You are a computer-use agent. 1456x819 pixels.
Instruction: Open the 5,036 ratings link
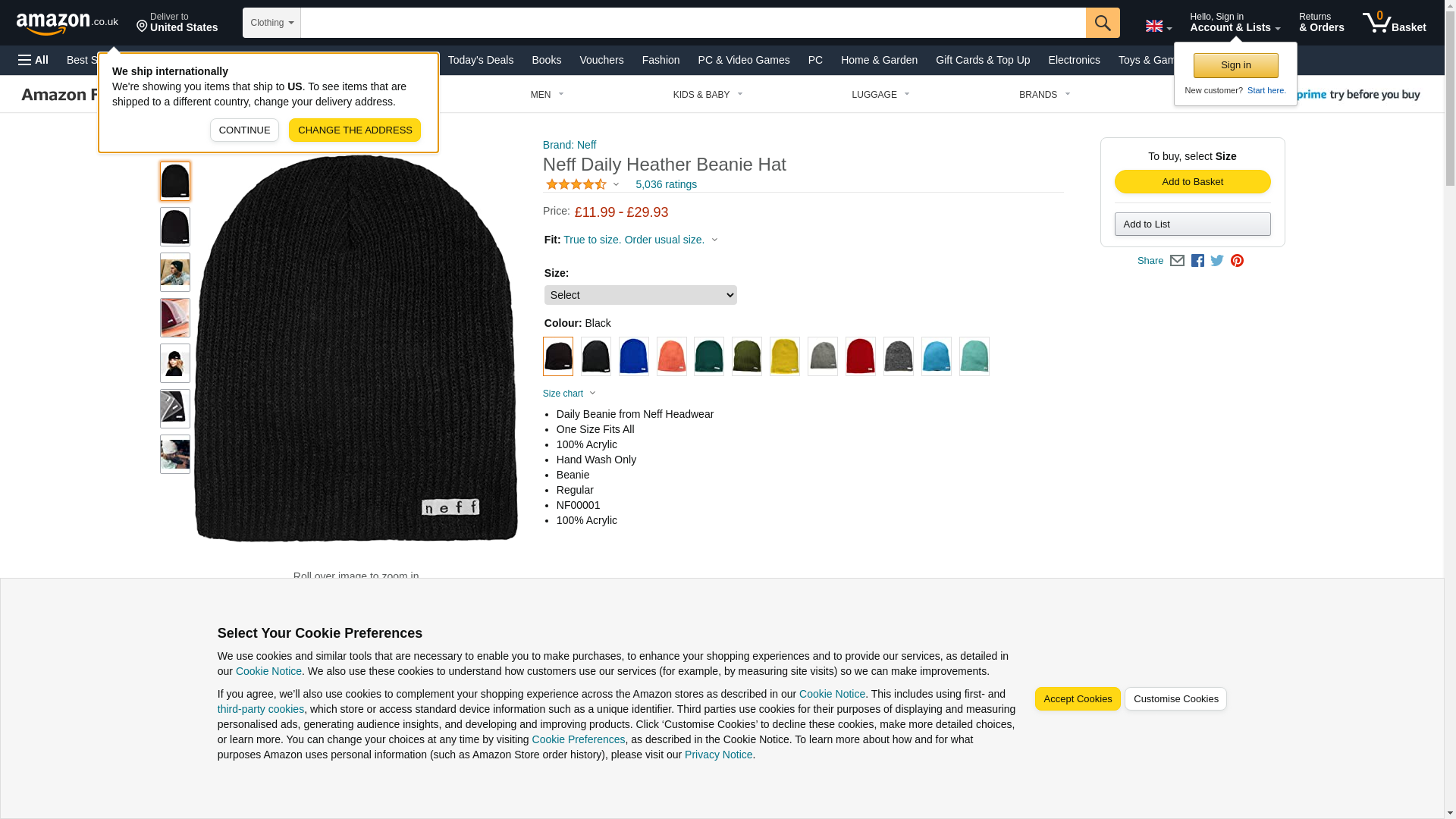click(x=666, y=184)
